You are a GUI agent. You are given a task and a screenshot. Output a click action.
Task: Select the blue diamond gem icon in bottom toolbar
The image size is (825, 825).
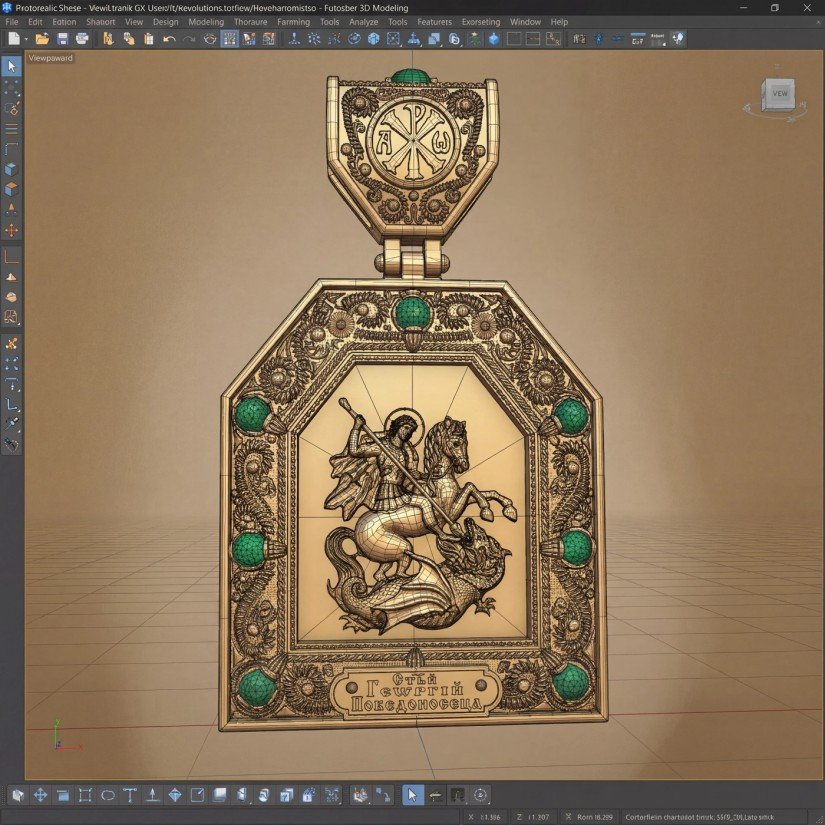(x=175, y=794)
